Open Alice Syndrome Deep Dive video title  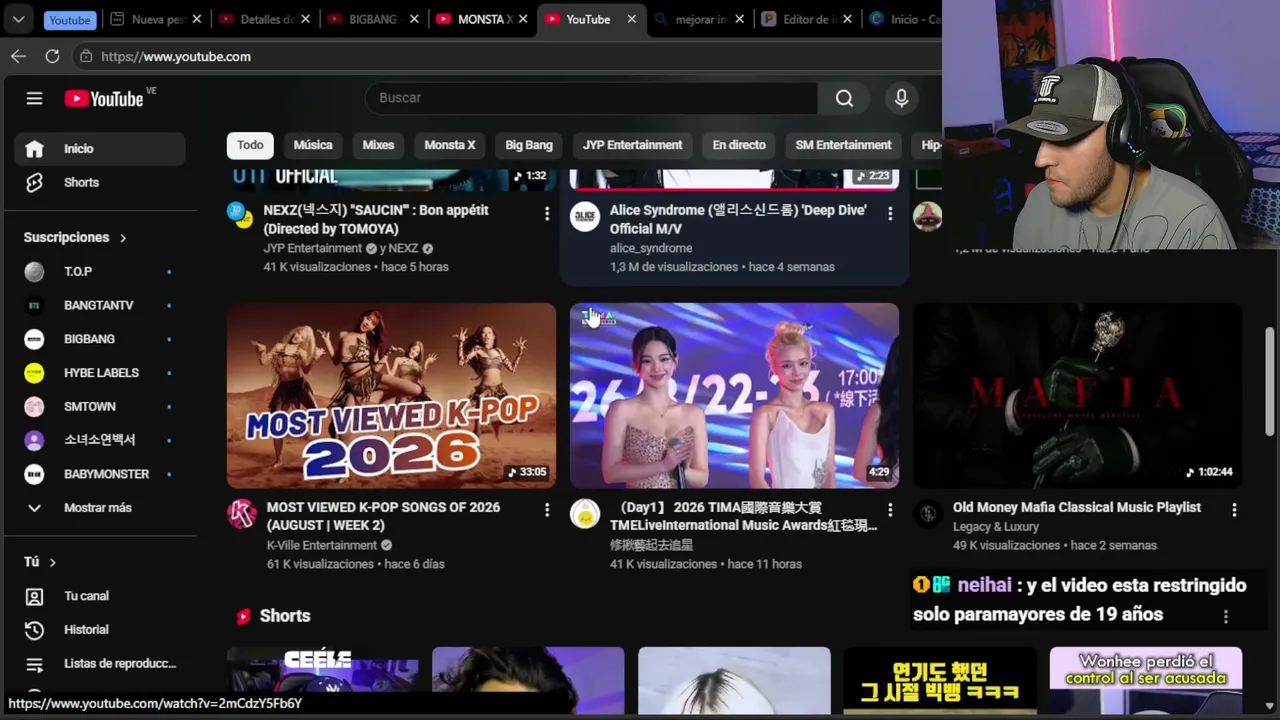[737, 220]
